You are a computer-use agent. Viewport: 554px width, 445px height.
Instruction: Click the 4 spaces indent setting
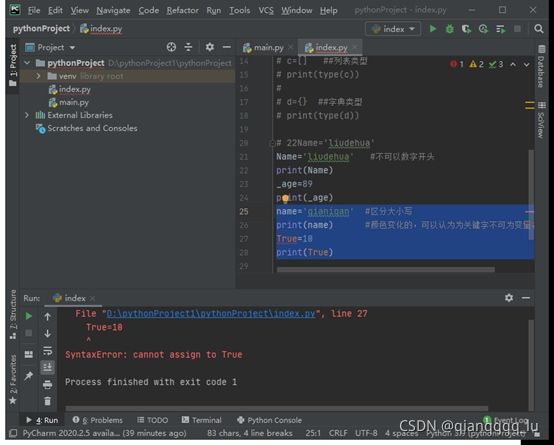[x=401, y=433]
